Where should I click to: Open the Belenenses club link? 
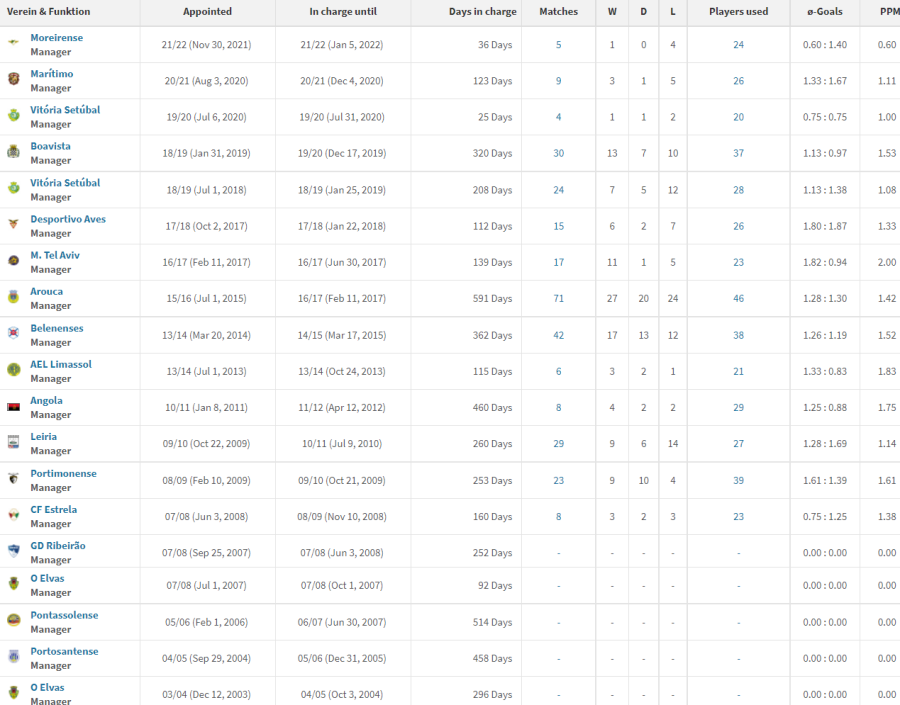coord(57,328)
